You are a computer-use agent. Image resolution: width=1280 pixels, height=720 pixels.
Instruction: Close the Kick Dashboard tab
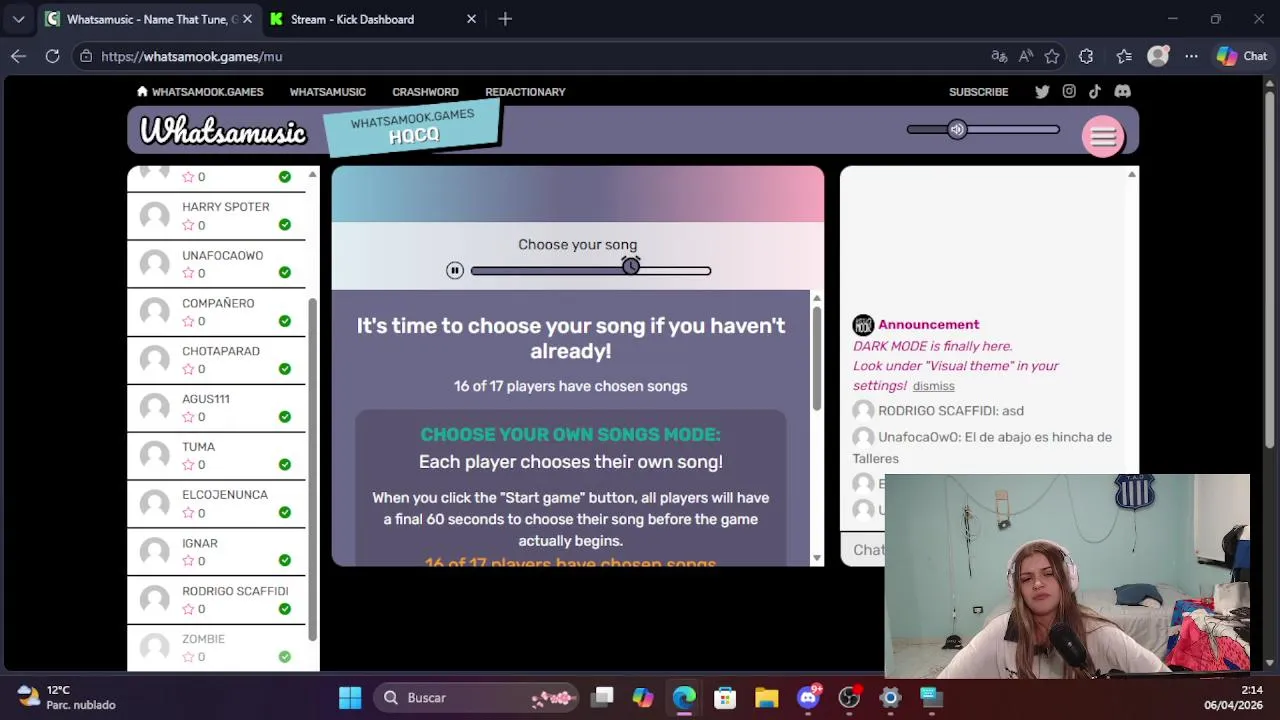pyautogui.click(x=471, y=19)
